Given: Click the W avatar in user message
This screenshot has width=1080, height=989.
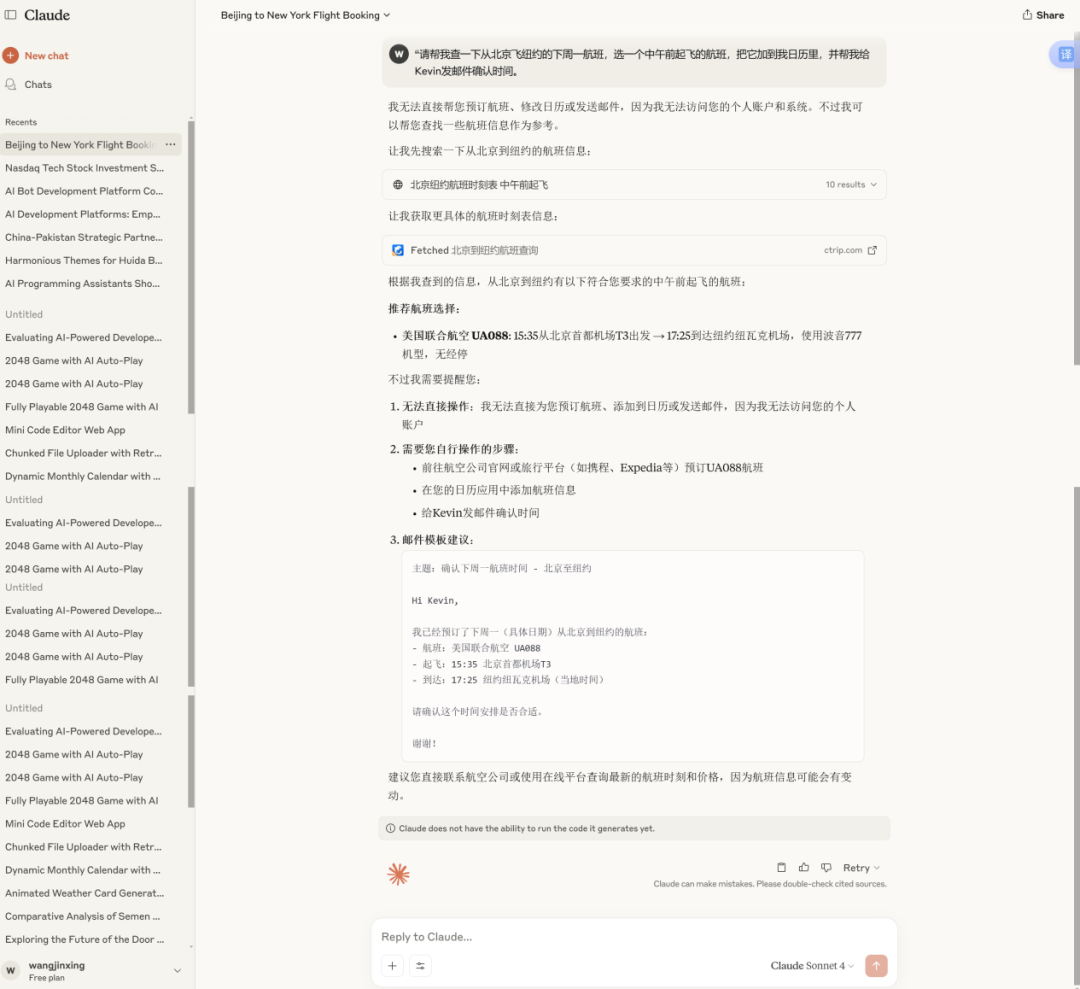Looking at the screenshot, I should pyautogui.click(x=399, y=54).
